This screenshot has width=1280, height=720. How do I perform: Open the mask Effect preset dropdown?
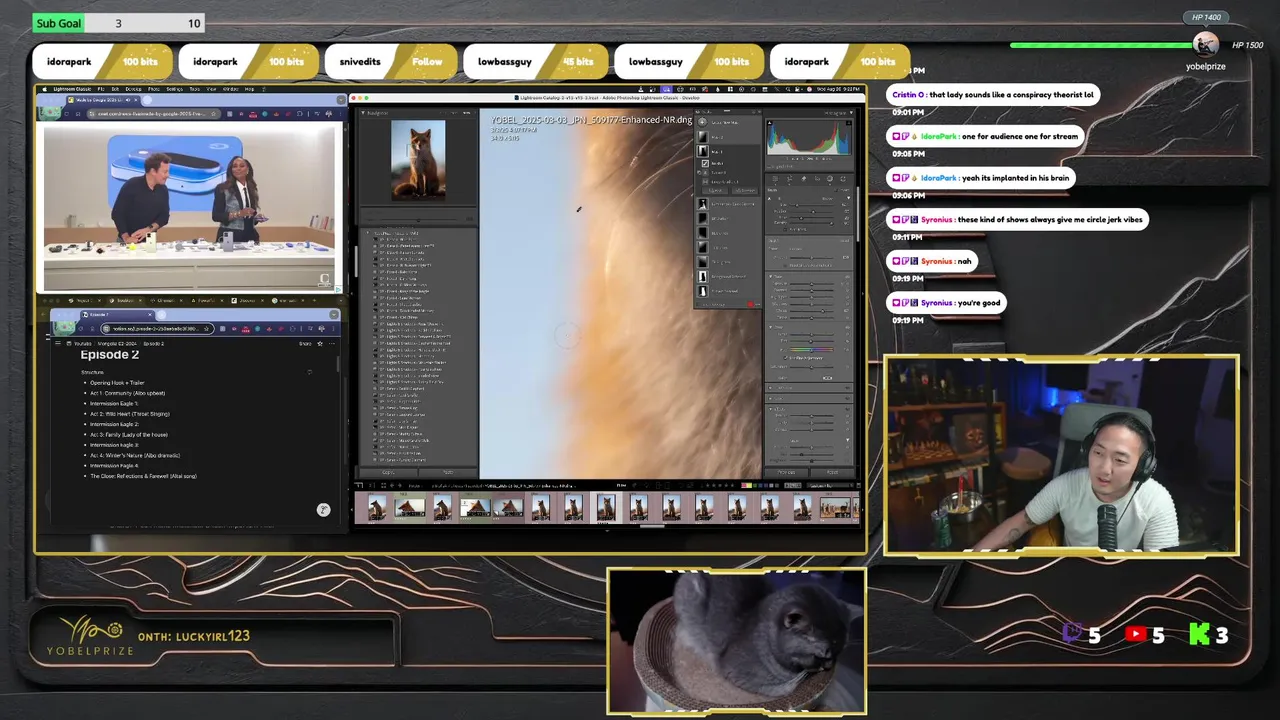pyautogui.click(x=796, y=249)
